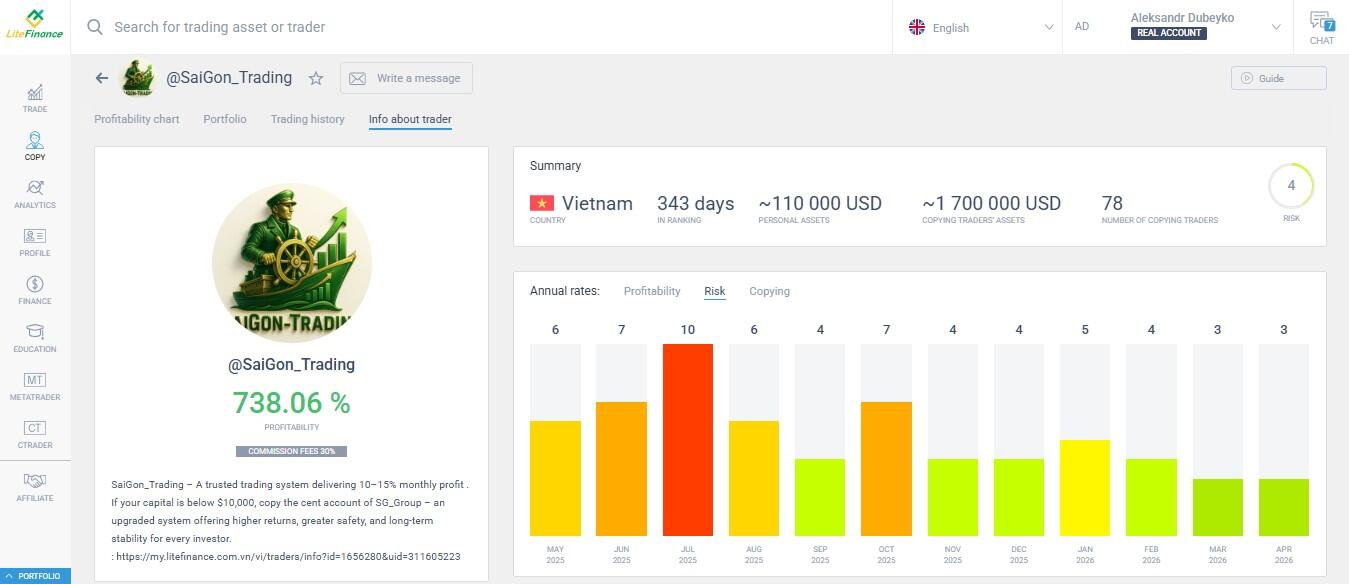This screenshot has height=584, width=1349.
Task: Switch to the Profitability chart tab
Action: (137, 119)
